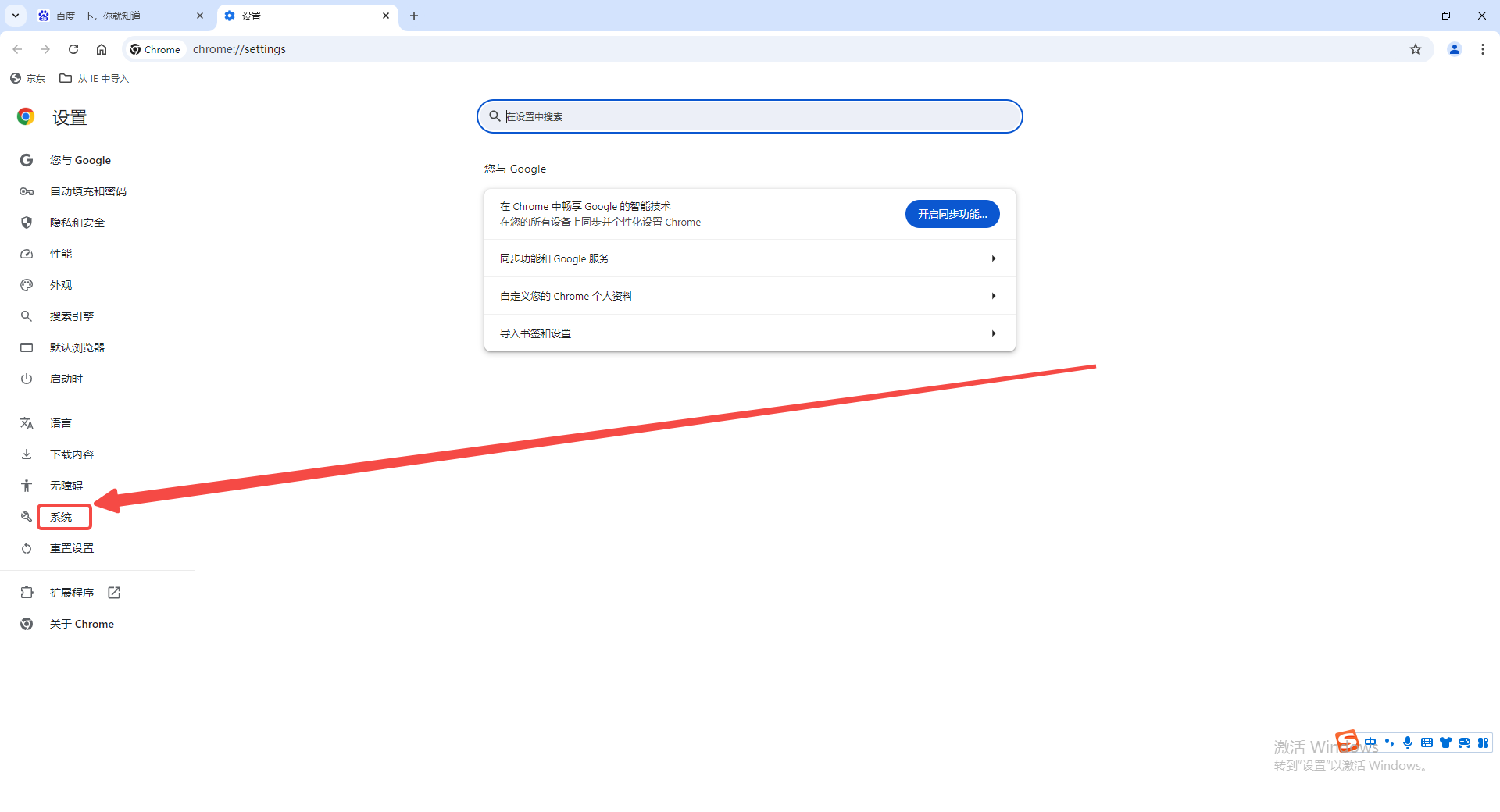
Task: Open 自动填充和密码 settings
Action: pos(88,191)
